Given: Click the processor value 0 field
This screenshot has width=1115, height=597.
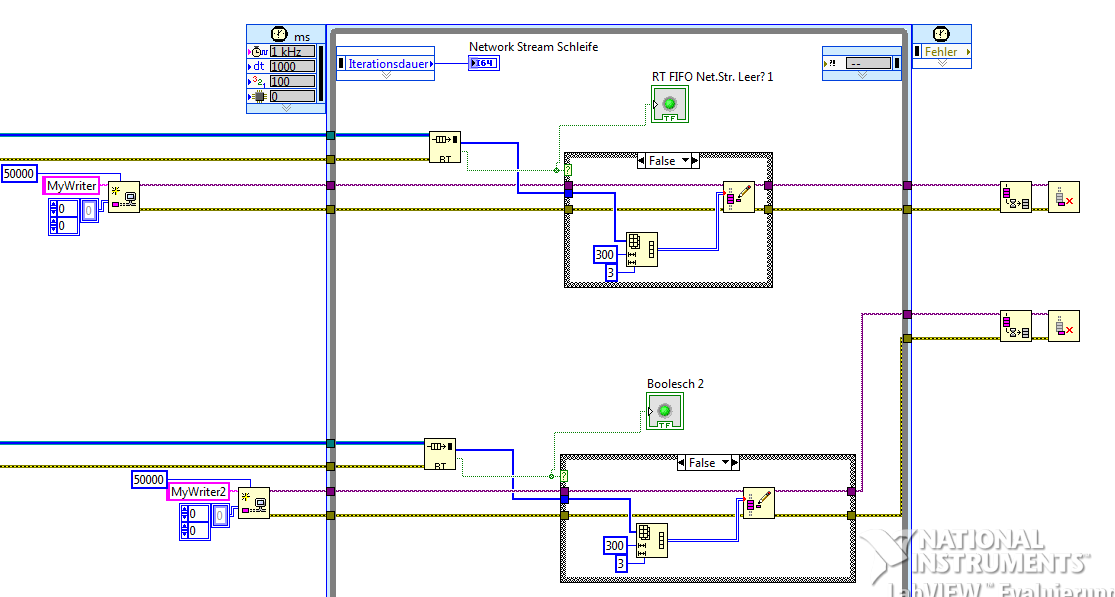Looking at the screenshot, I should click(x=292, y=96).
